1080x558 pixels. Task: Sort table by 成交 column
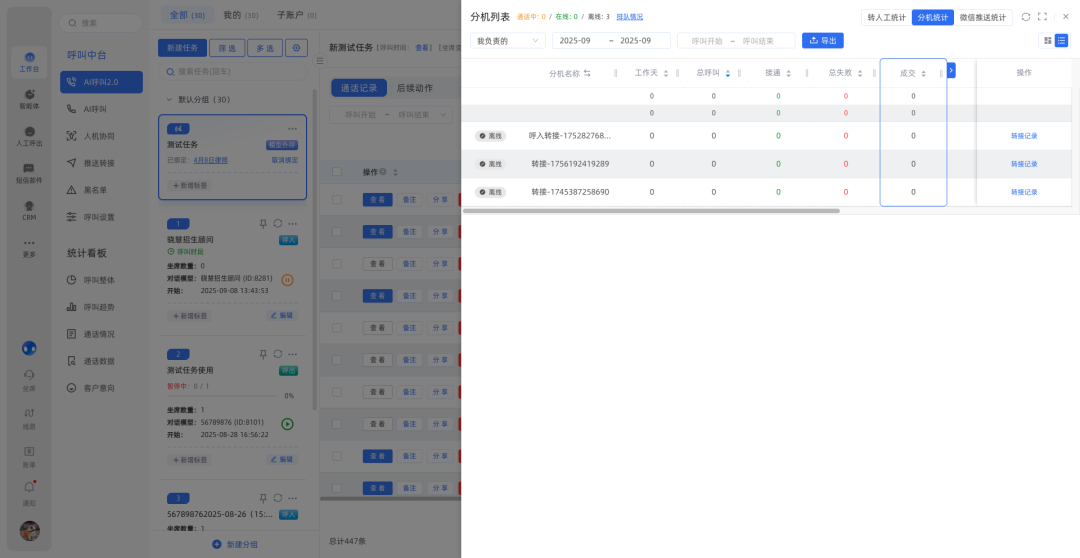pyautogui.click(x=923, y=73)
